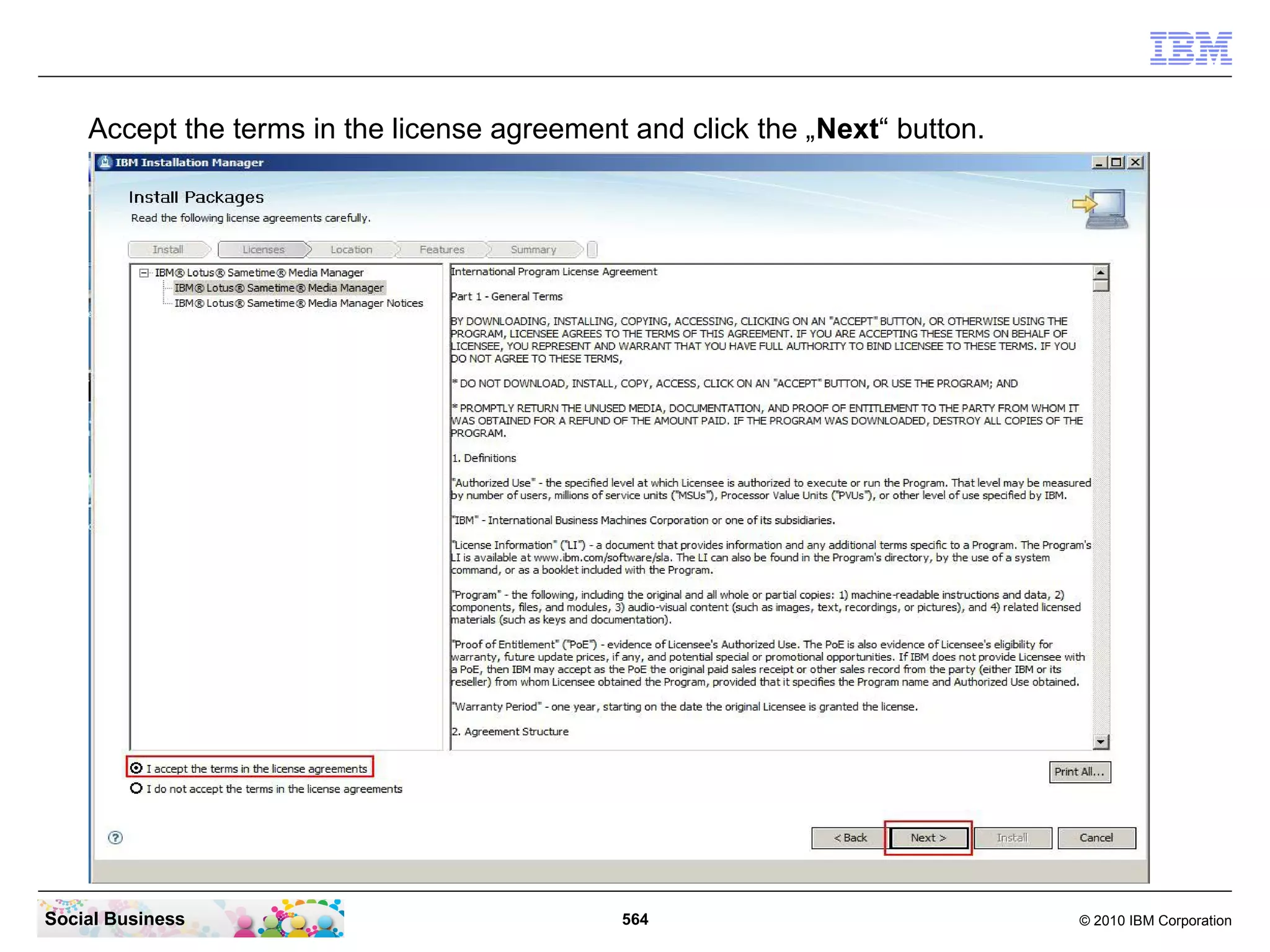Click the IBM Installation Manager title icon

coord(105,162)
